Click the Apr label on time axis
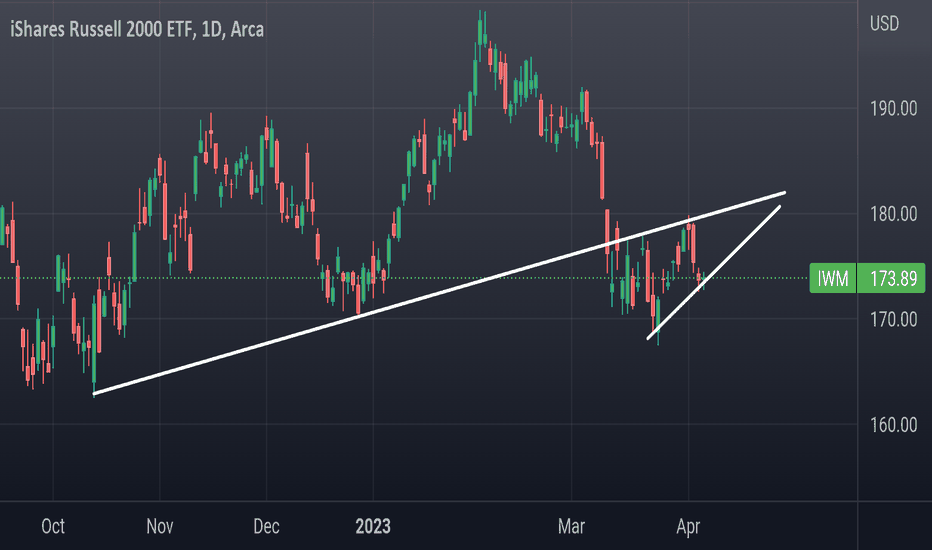Viewport: 932px width, 550px height. 688,526
